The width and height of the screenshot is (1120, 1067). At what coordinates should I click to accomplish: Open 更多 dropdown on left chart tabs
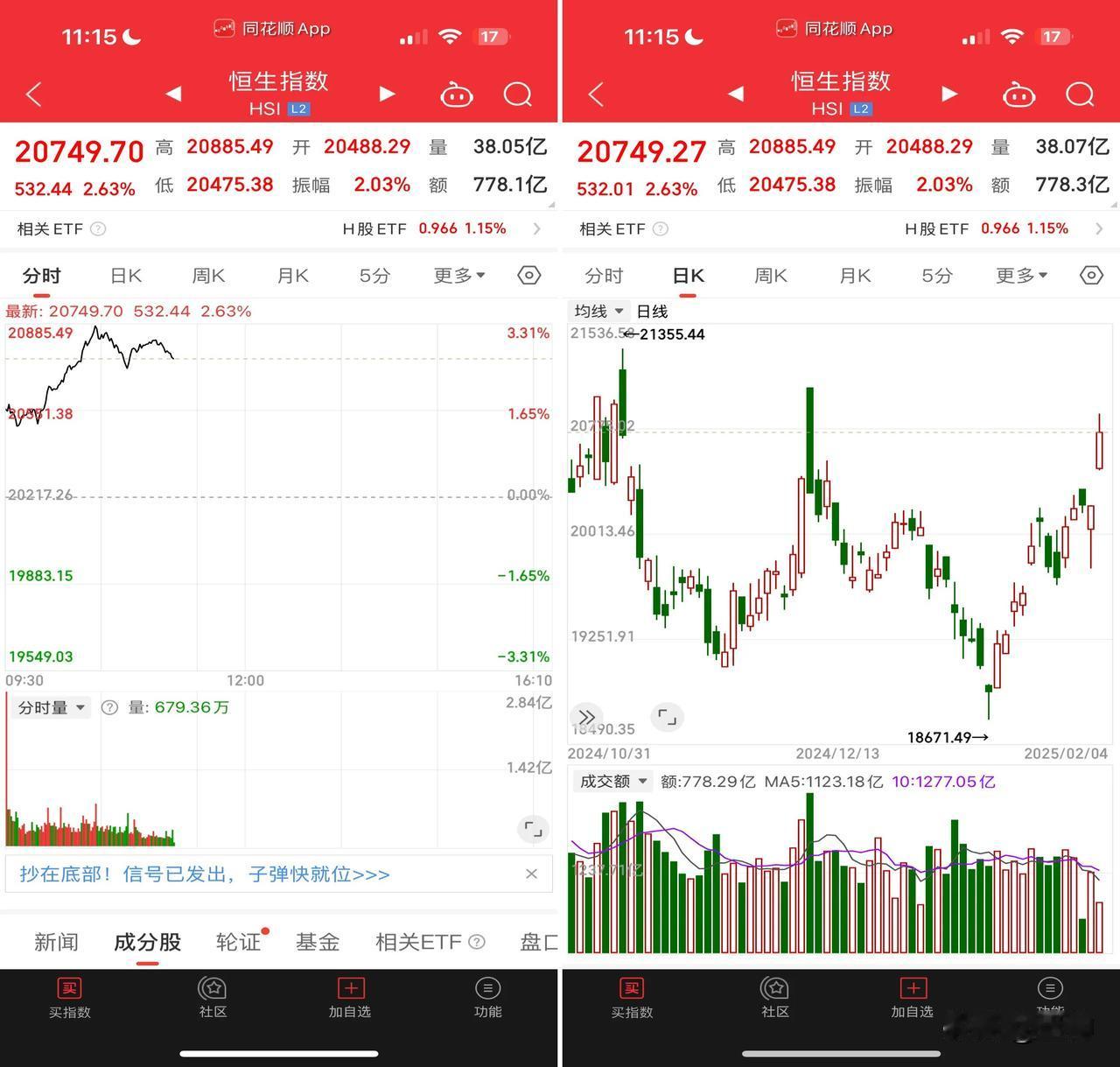pos(459,276)
